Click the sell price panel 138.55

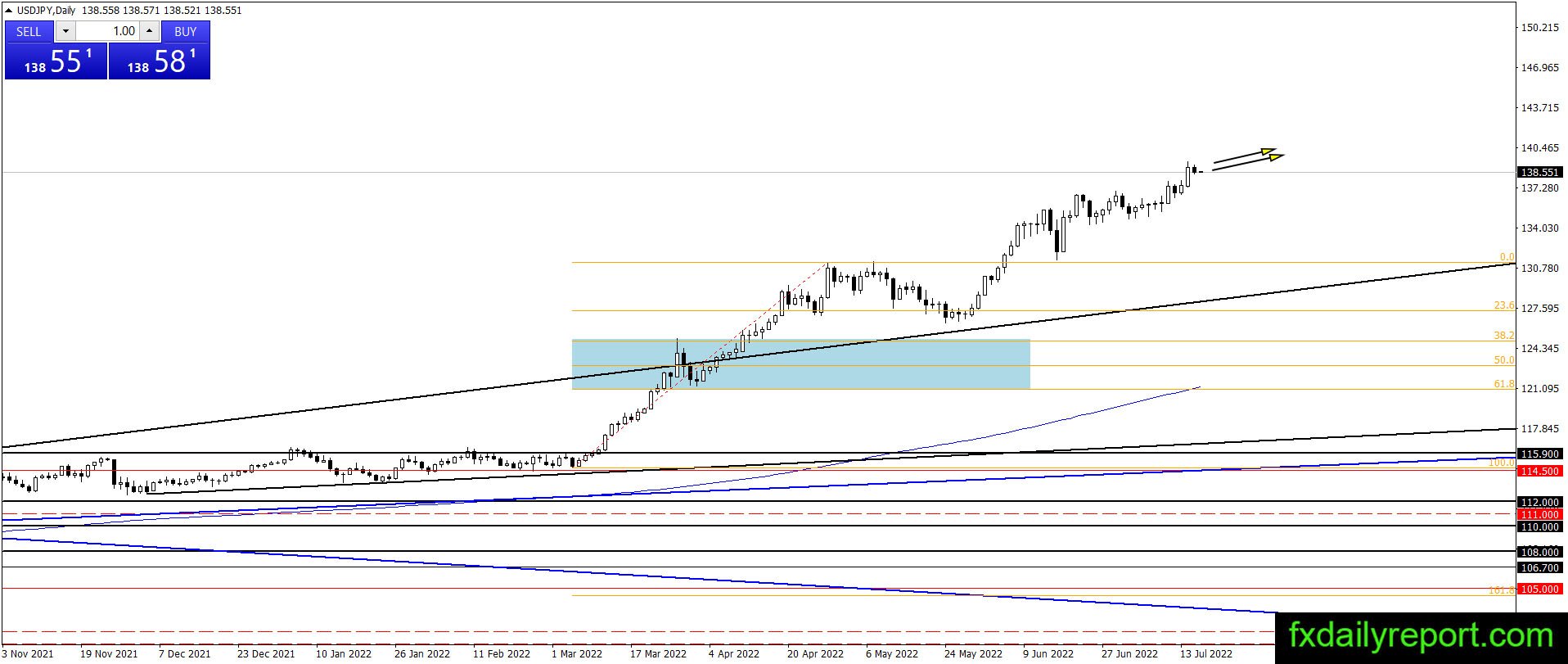(56, 61)
